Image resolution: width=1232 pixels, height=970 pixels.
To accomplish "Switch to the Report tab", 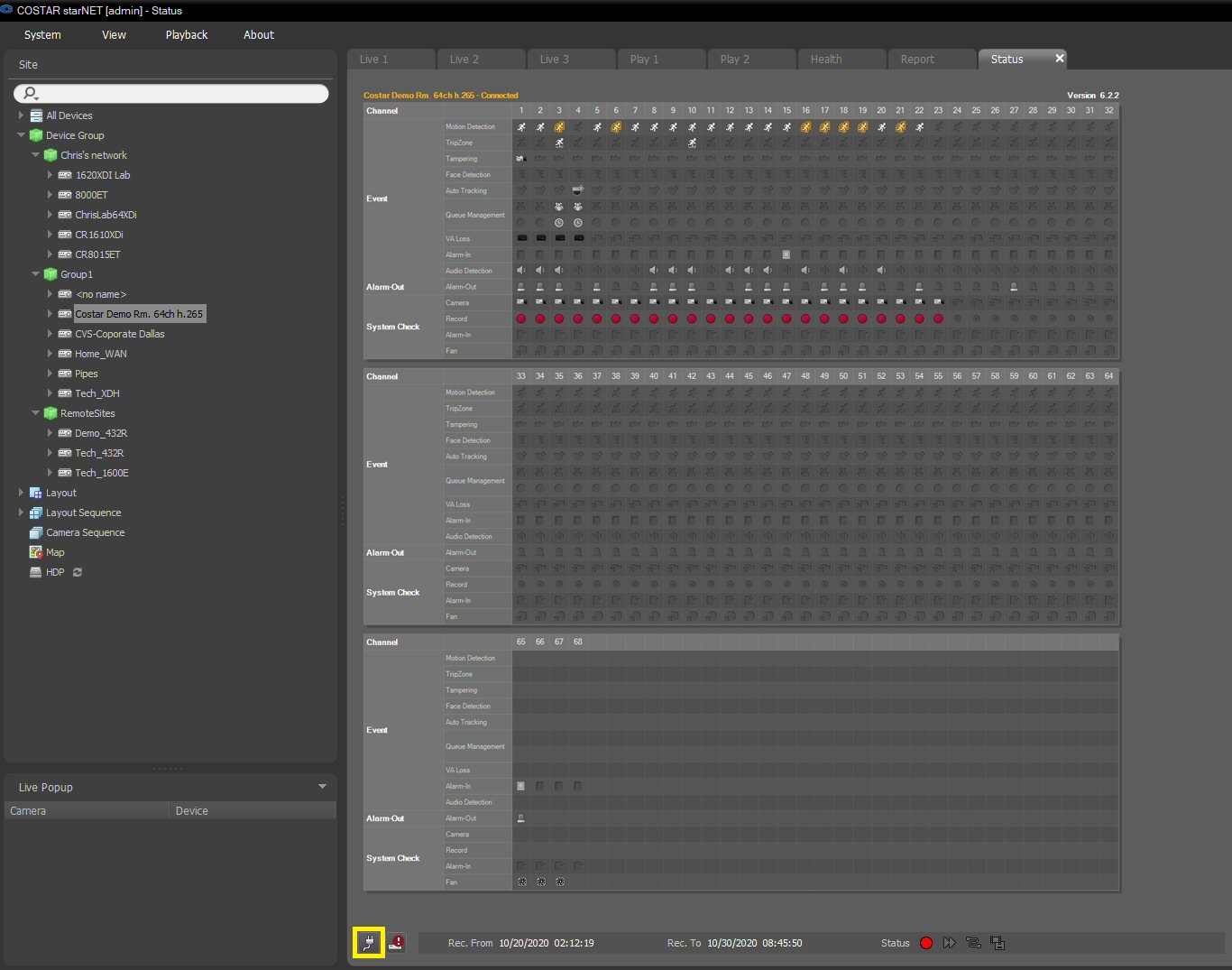I will tap(933, 59).
